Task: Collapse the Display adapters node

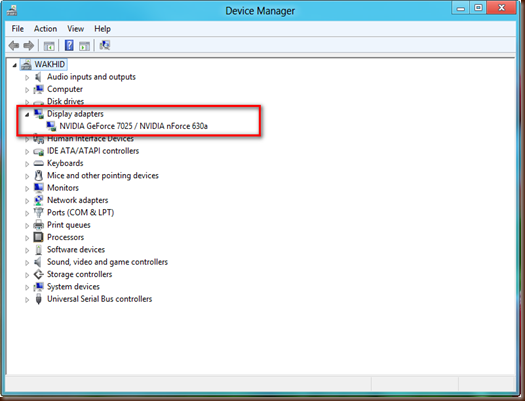Action: [27, 114]
